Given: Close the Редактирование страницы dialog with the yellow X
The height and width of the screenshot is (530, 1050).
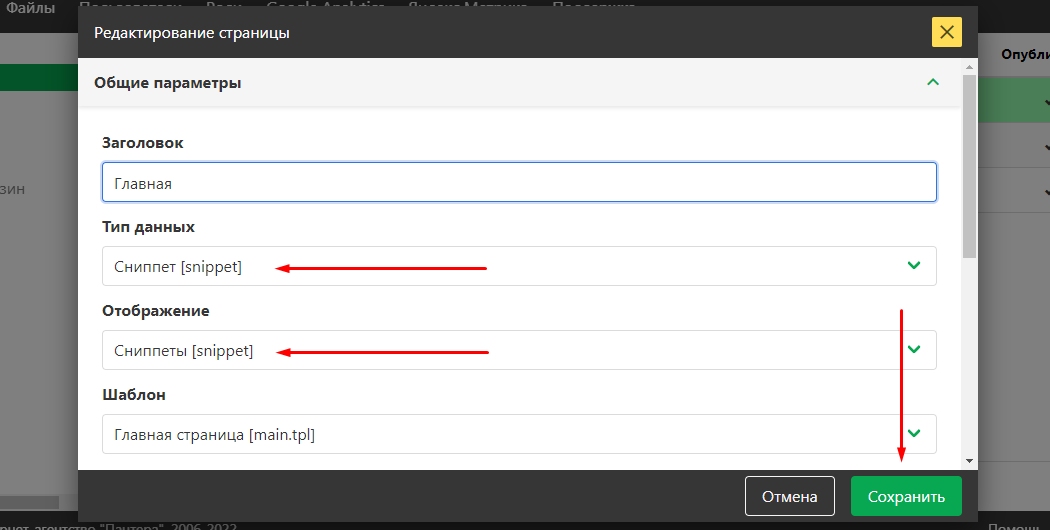Looking at the screenshot, I should 946,33.
